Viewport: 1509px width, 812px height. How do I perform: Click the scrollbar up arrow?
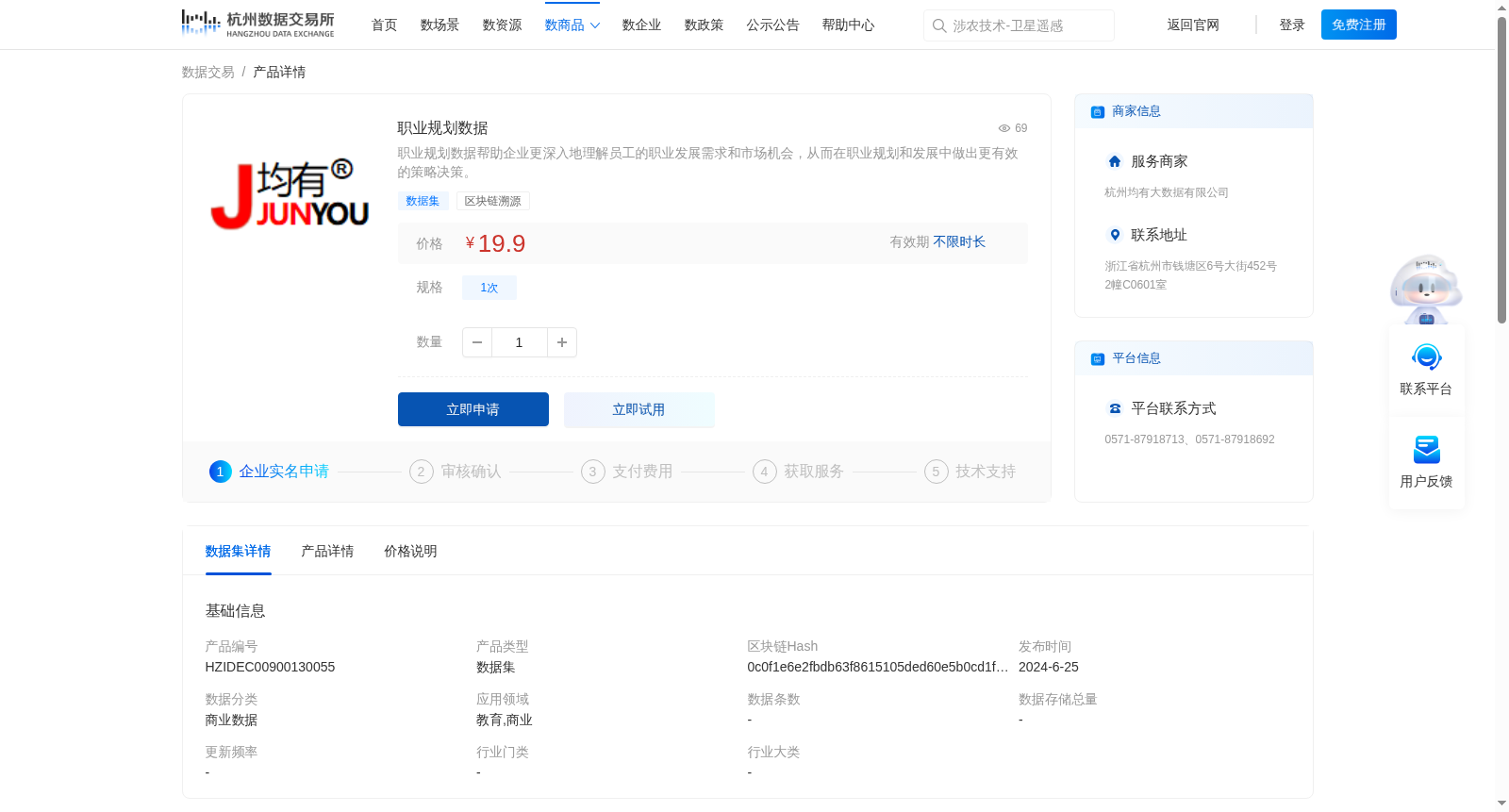coord(1501,8)
